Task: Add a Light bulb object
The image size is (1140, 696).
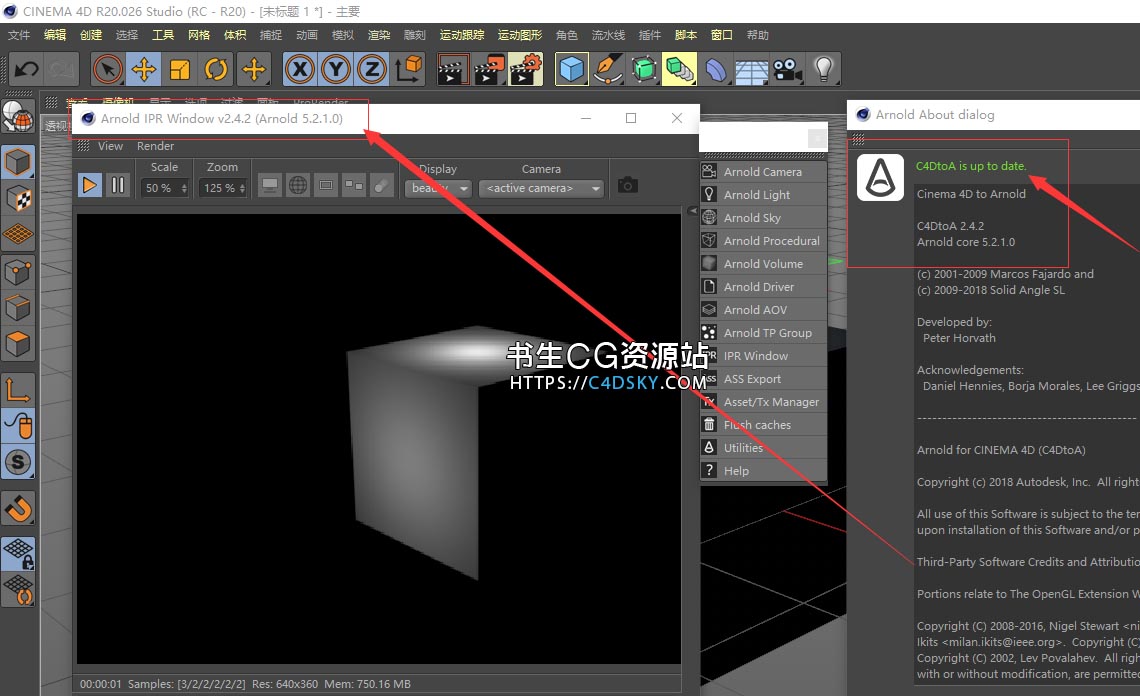Action: tap(823, 69)
